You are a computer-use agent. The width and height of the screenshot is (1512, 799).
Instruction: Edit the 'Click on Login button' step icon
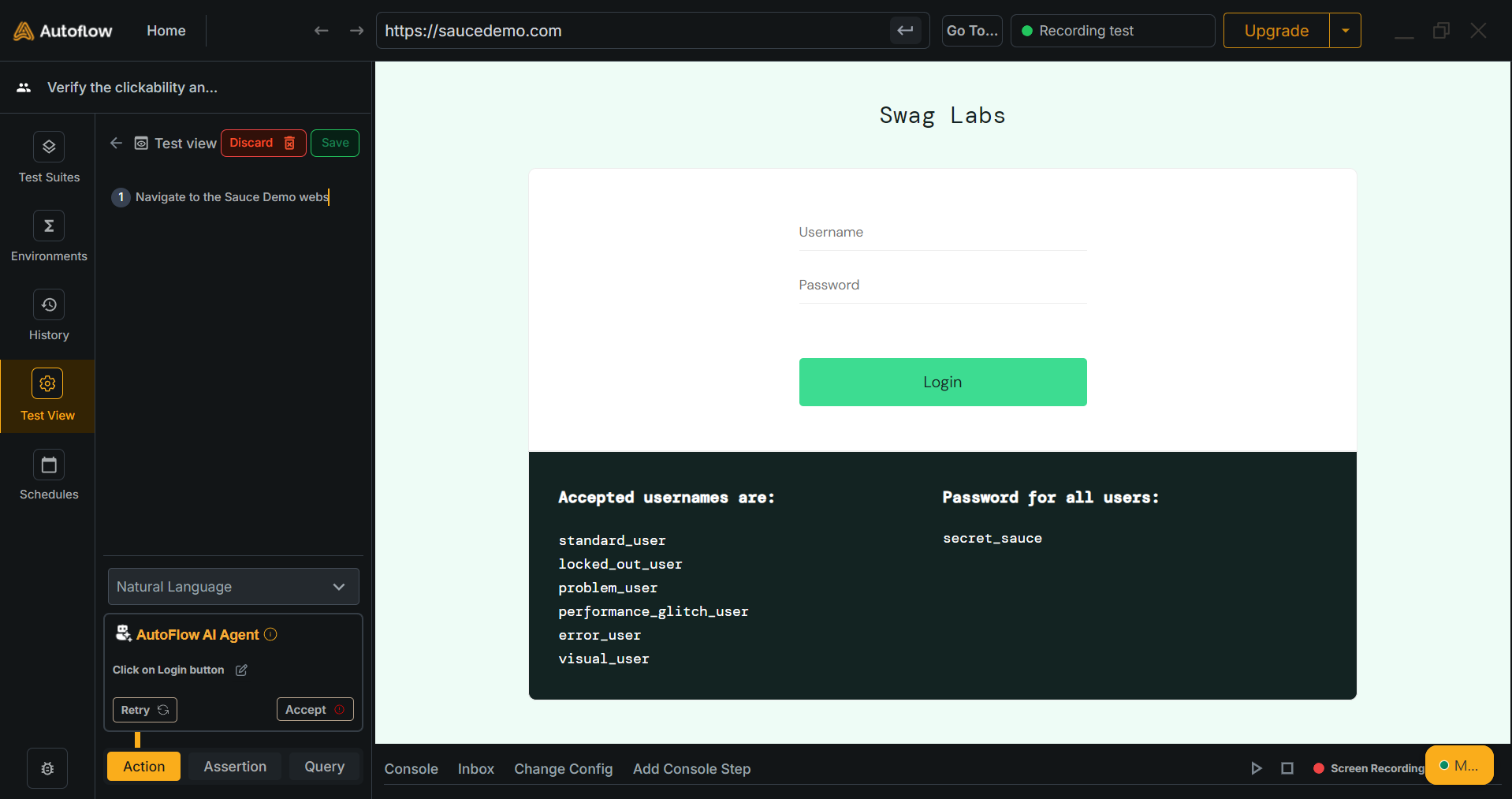[x=241, y=670]
